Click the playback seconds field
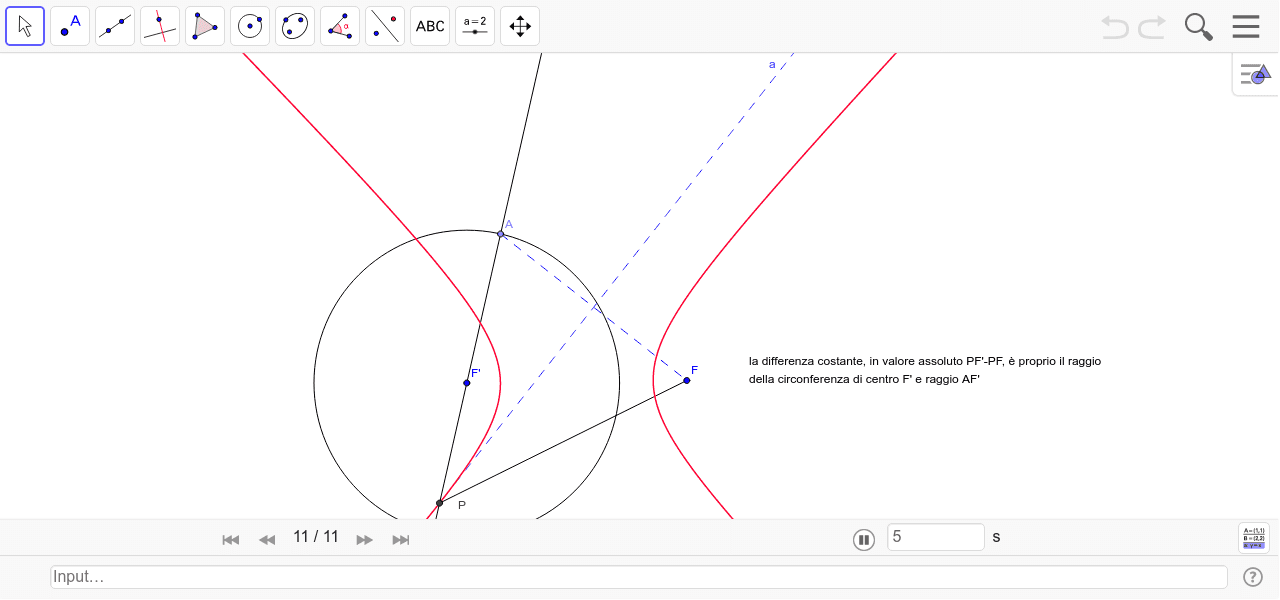 coord(936,537)
